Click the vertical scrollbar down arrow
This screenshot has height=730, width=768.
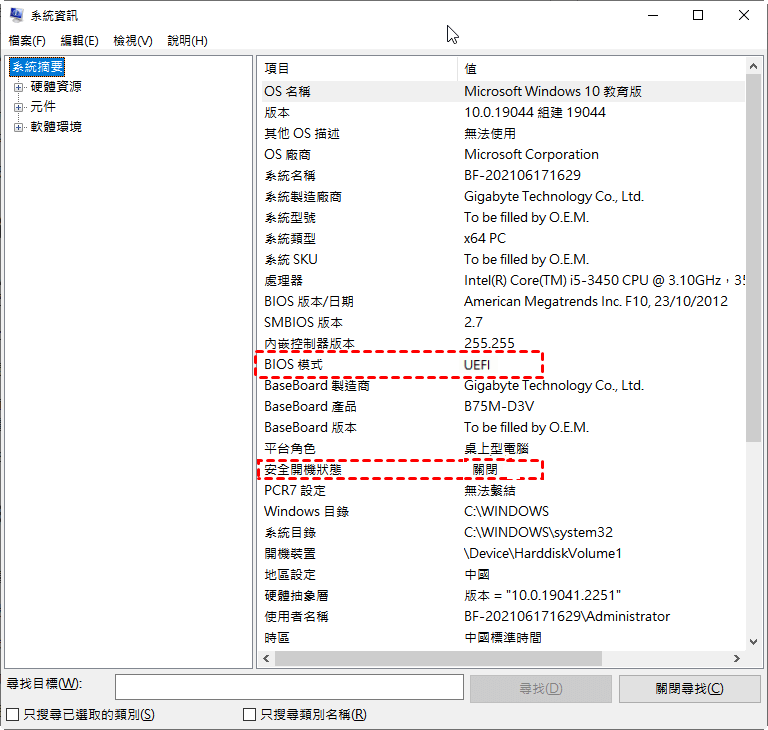click(x=753, y=641)
